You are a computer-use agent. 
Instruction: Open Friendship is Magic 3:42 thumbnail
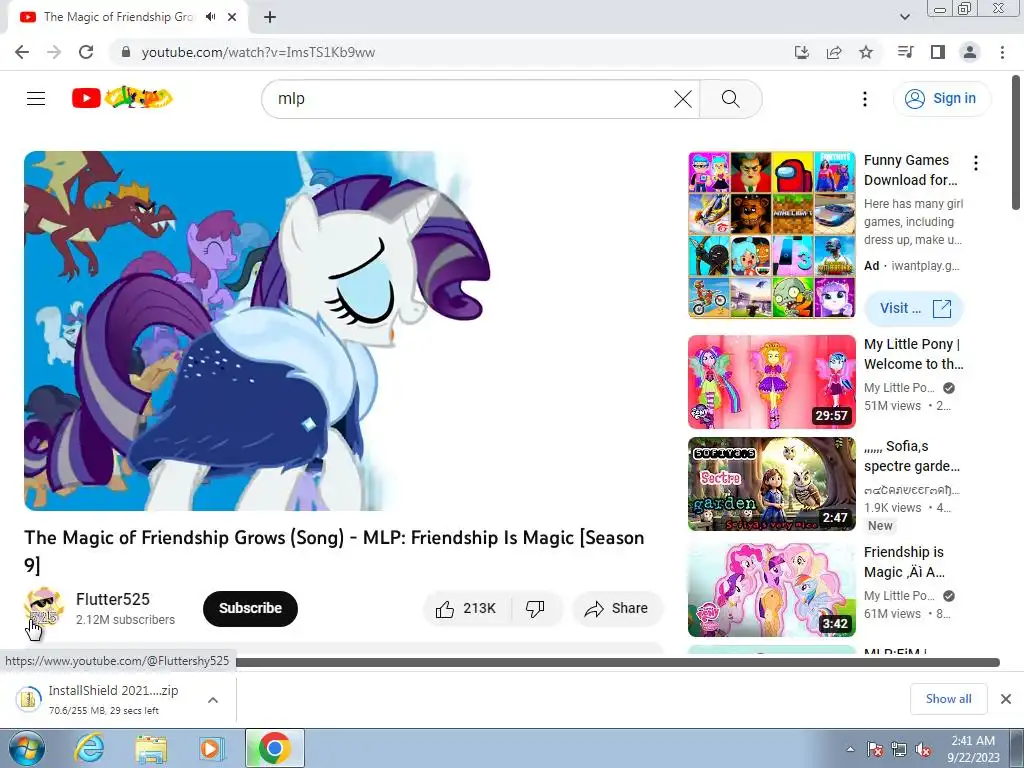click(x=771, y=590)
